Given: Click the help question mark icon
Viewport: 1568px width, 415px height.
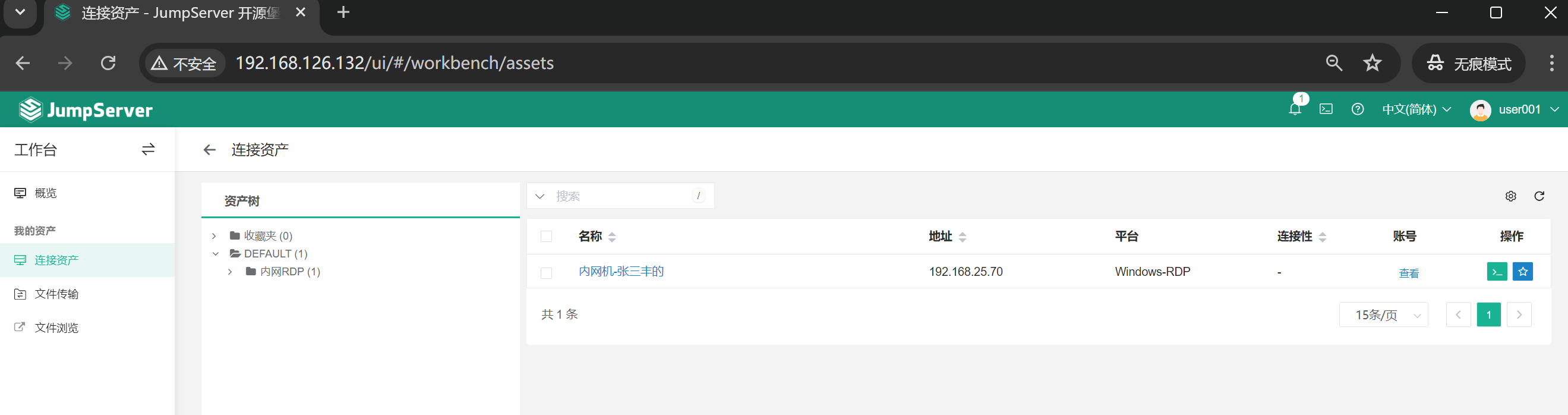Looking at the screenshot, I should (x=1358, y=109).
